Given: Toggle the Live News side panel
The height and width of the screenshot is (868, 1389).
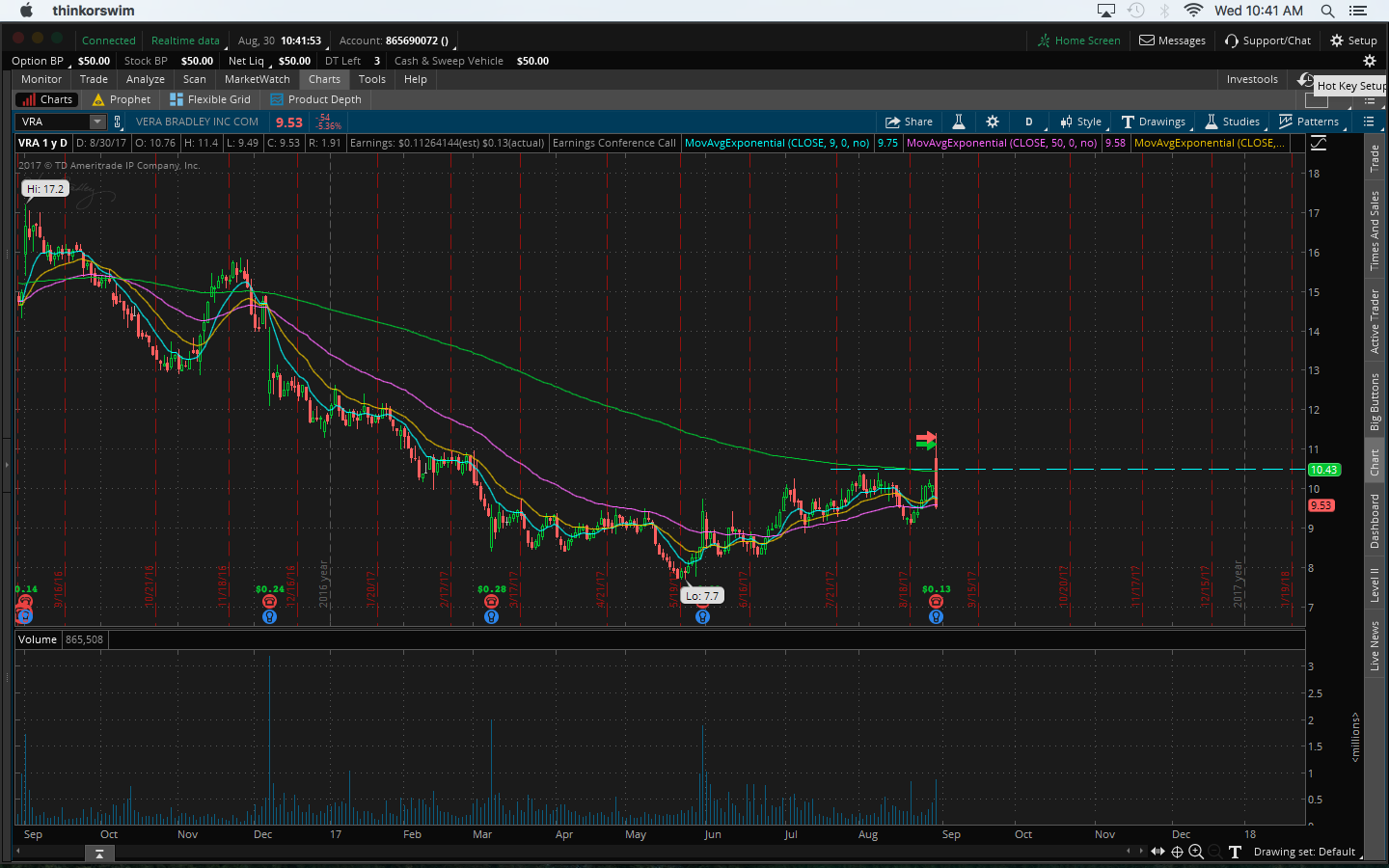Looking at the screenshot, I should (1375, 646).
